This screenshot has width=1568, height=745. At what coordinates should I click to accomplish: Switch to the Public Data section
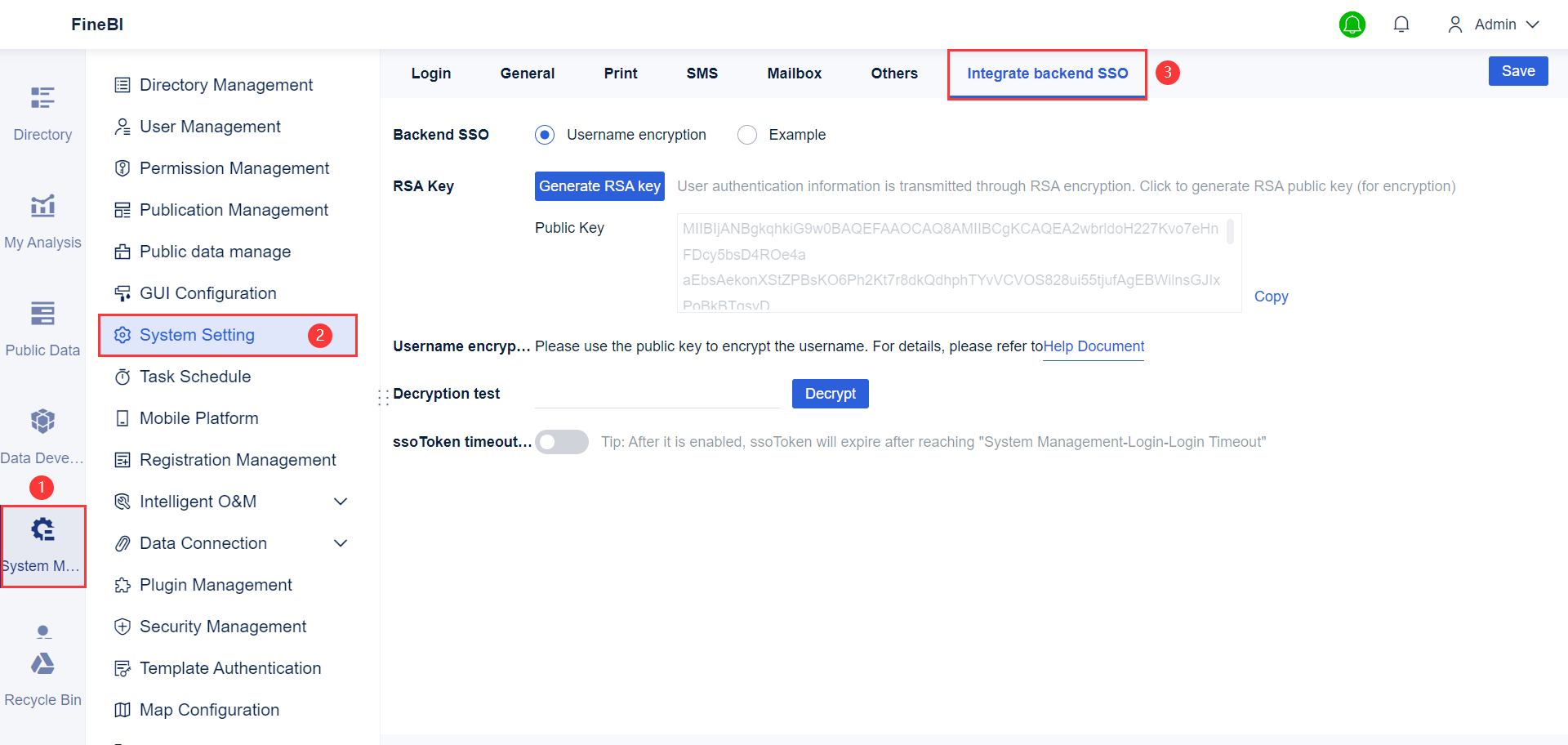[42, 324]
